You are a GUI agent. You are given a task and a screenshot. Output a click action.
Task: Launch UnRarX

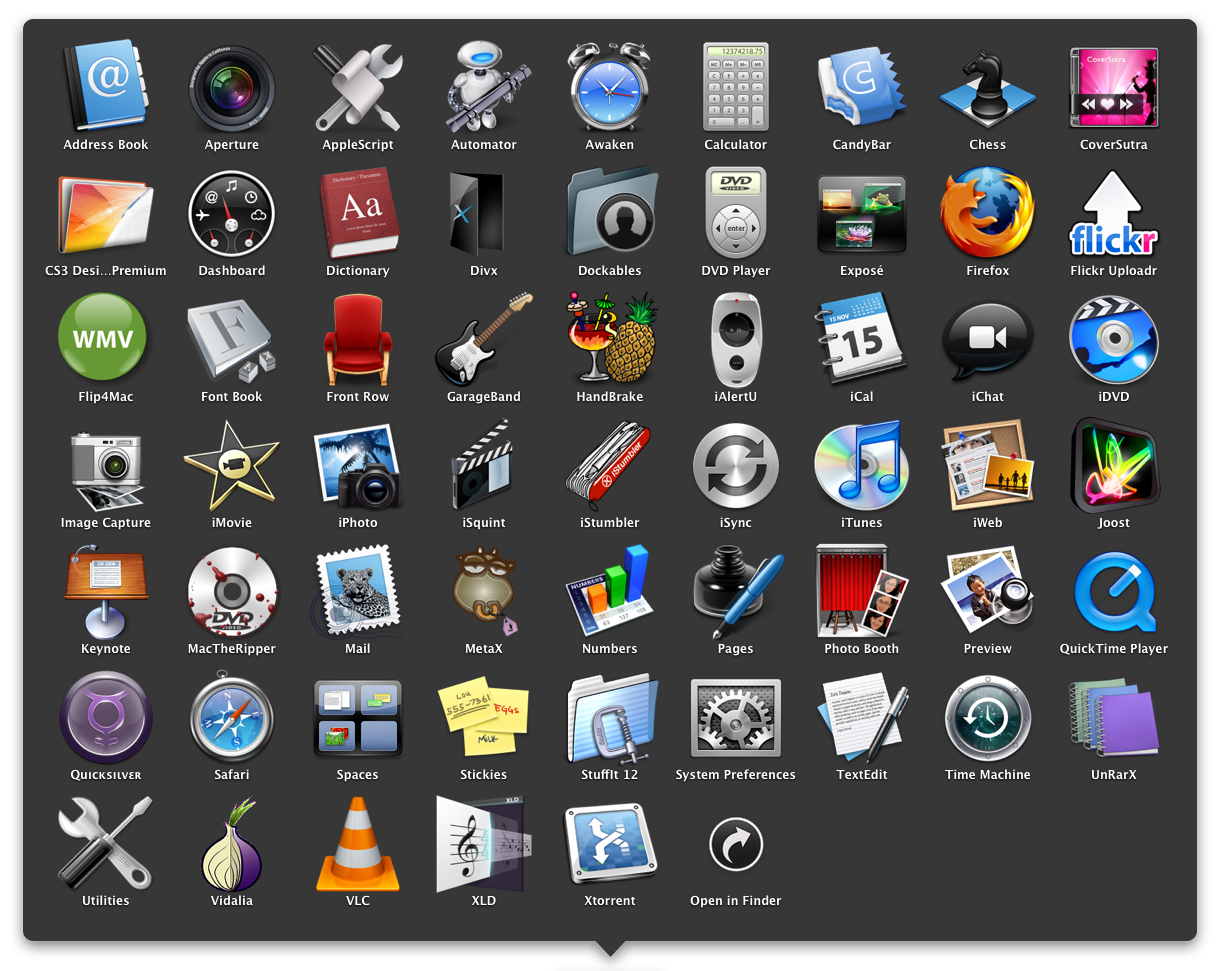tap(1114, 717)
